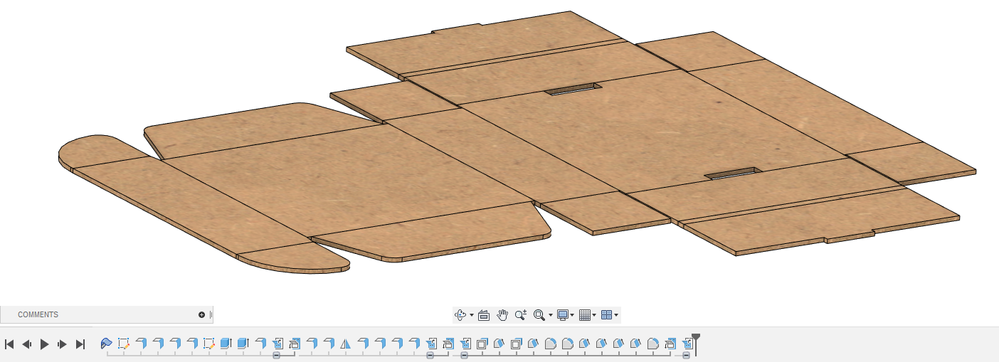The image size is (999, 362).
Task: Select the last fillet feature in the timeline
Action: 652,344
